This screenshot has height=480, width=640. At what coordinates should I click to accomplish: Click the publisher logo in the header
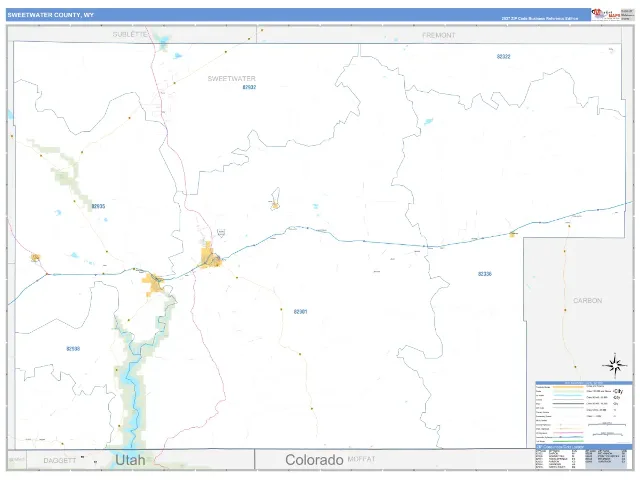tap(606, 14)
